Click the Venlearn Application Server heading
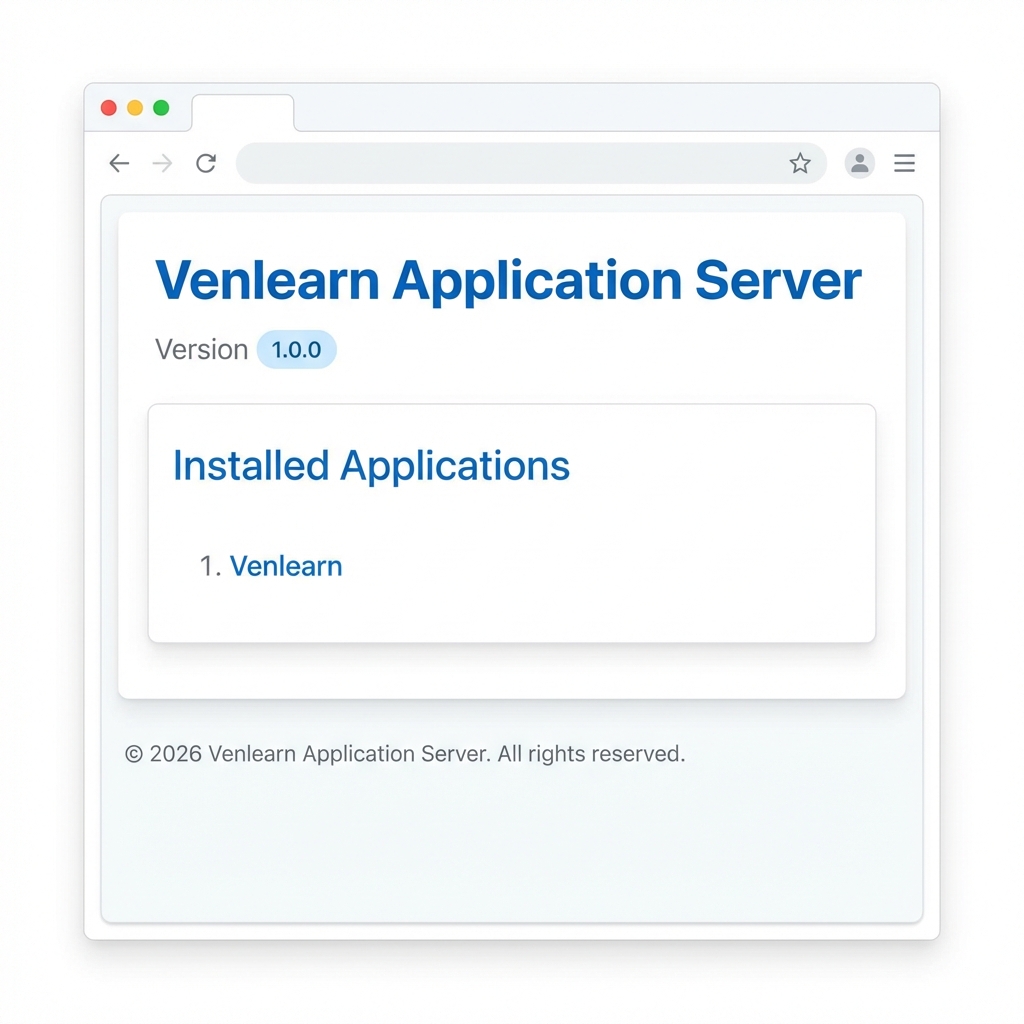Viewport: 1024px width, 1024px height. coord(508,281)
